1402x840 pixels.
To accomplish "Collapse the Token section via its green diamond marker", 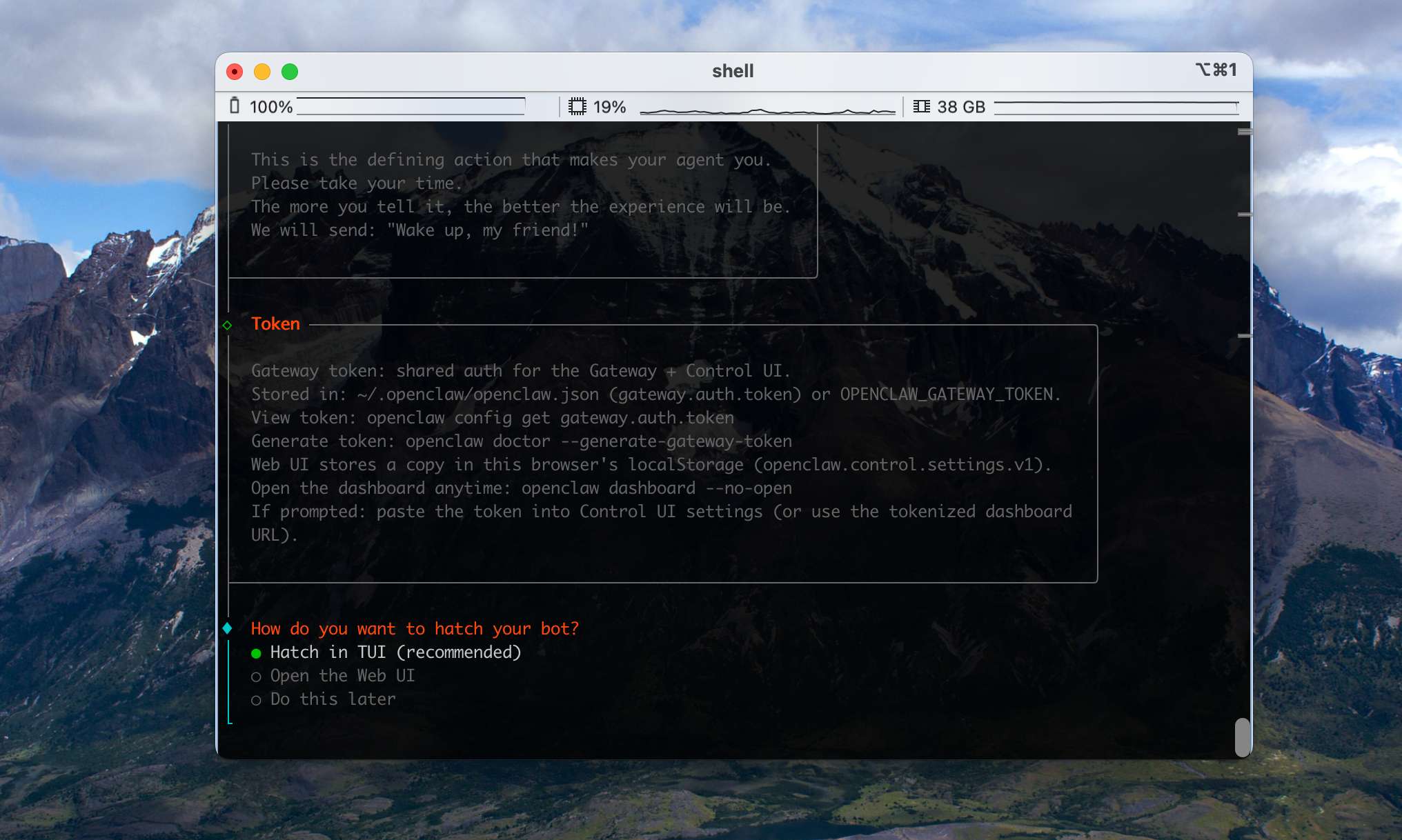I will (x=228, y=325).
